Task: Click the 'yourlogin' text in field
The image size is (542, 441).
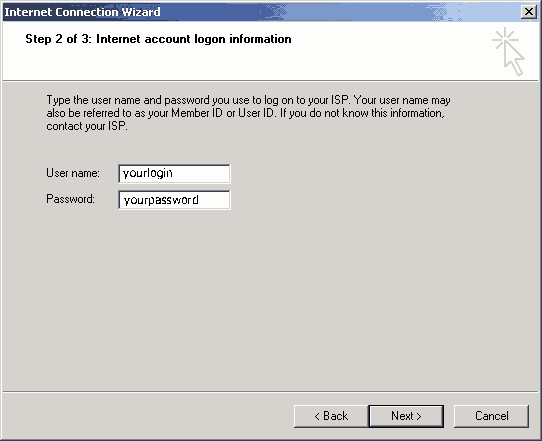Action: click(148, 173)
